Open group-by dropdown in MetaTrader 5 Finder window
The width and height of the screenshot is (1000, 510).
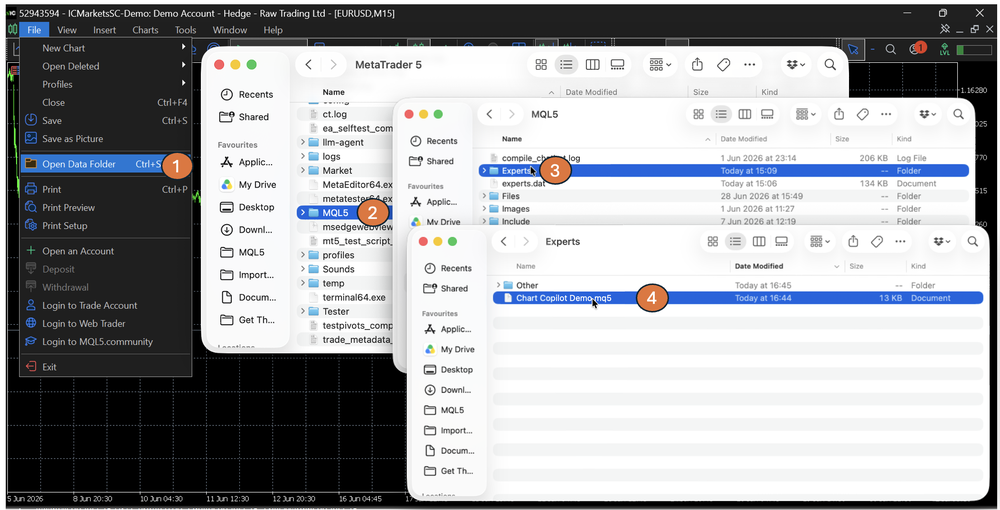pos(660,64)
